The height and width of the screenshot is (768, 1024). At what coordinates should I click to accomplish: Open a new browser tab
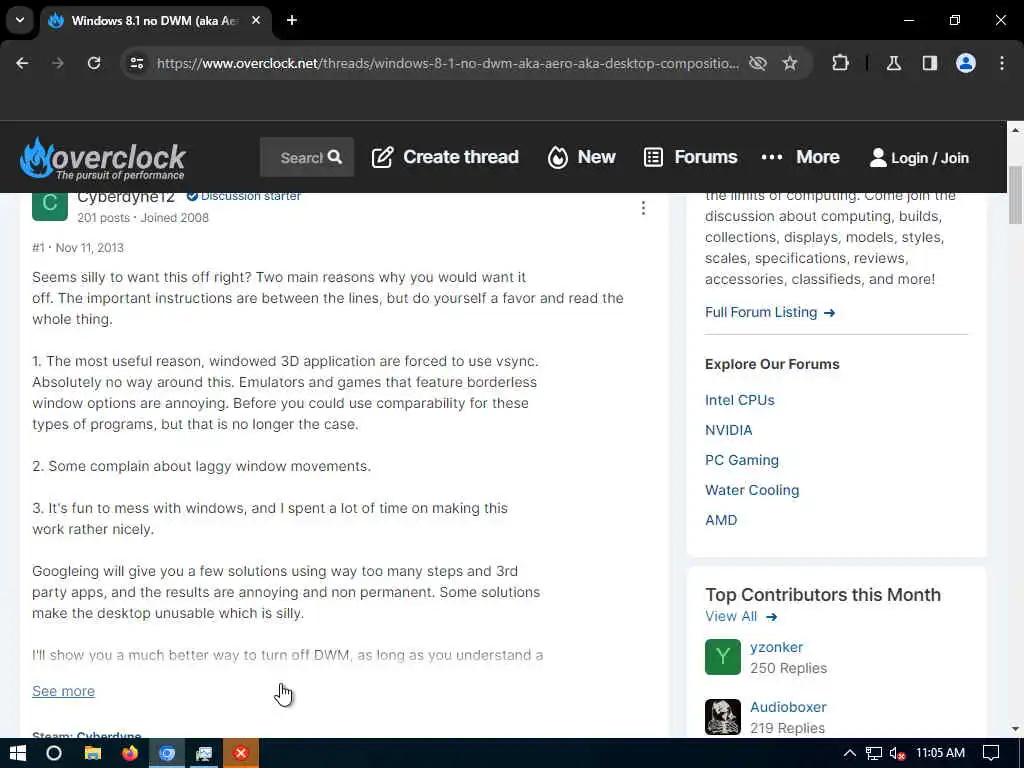point(292,20)
